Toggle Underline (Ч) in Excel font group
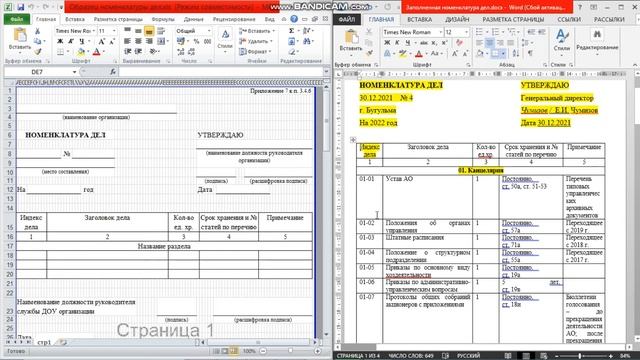 coord(82,41)
